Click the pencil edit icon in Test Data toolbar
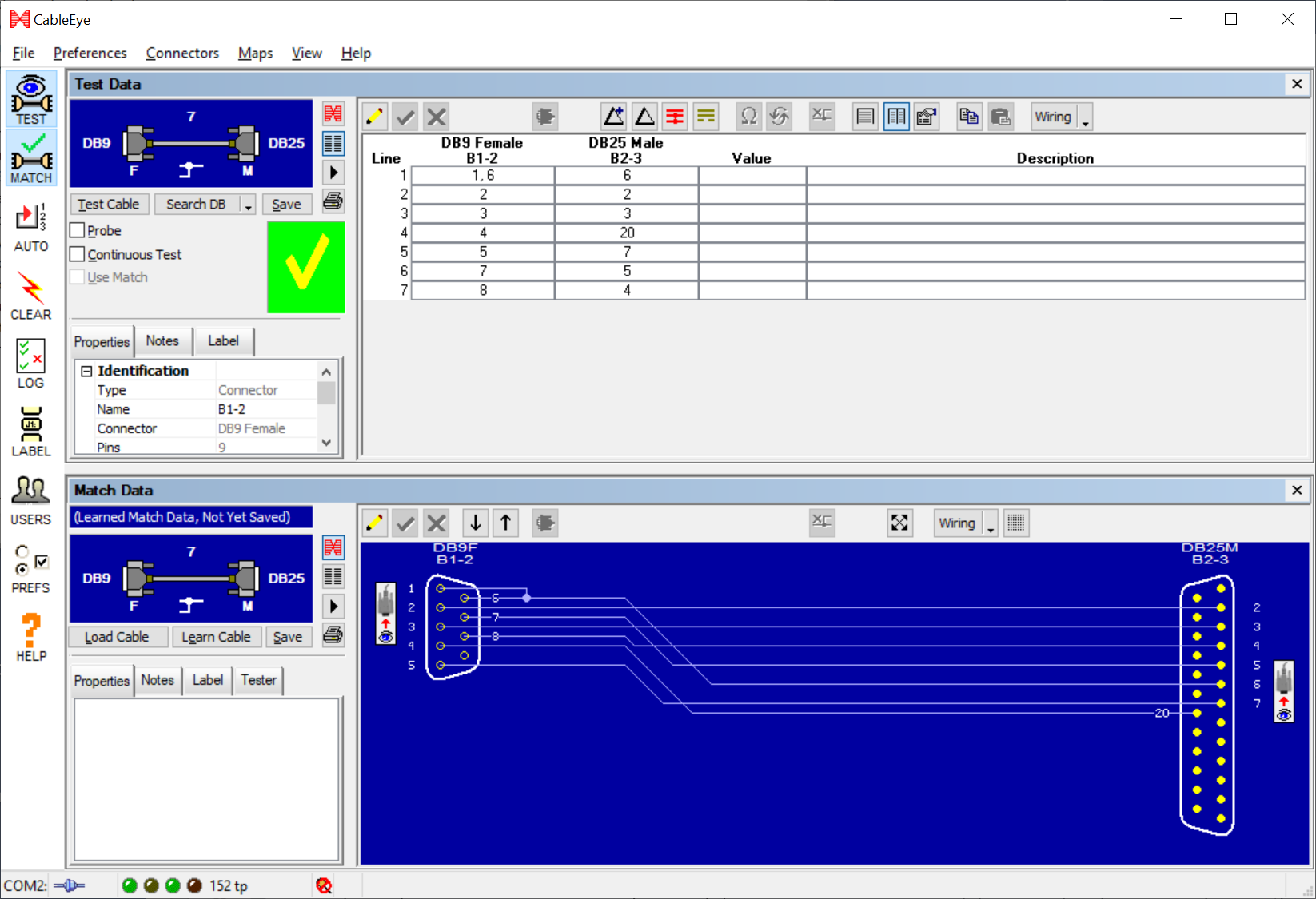 [375, 117]
